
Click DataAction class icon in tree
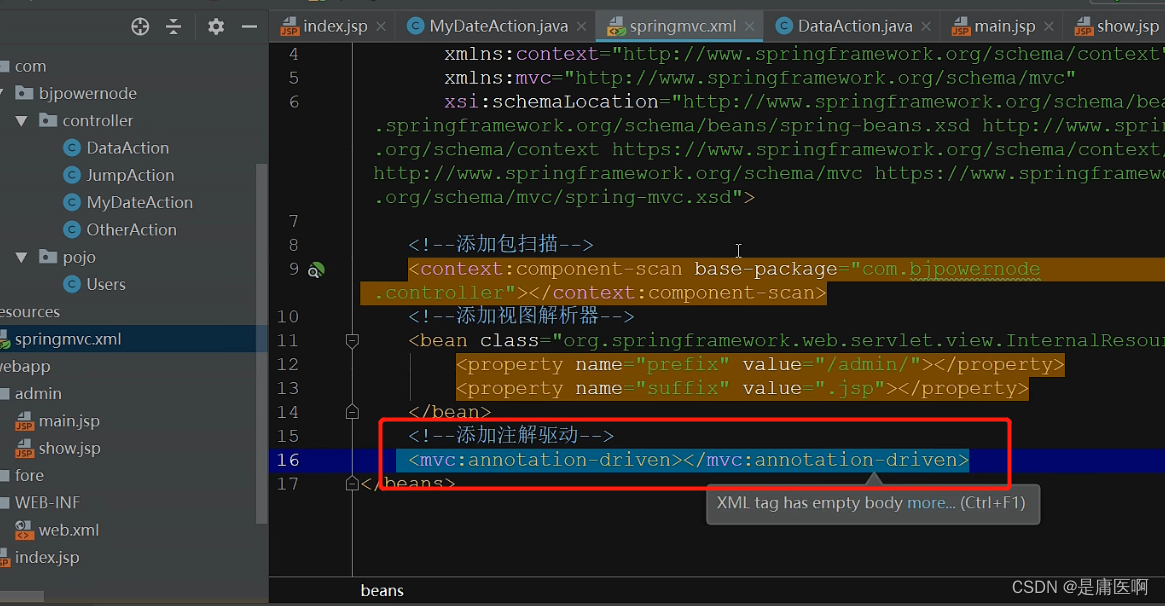[72, 148]
